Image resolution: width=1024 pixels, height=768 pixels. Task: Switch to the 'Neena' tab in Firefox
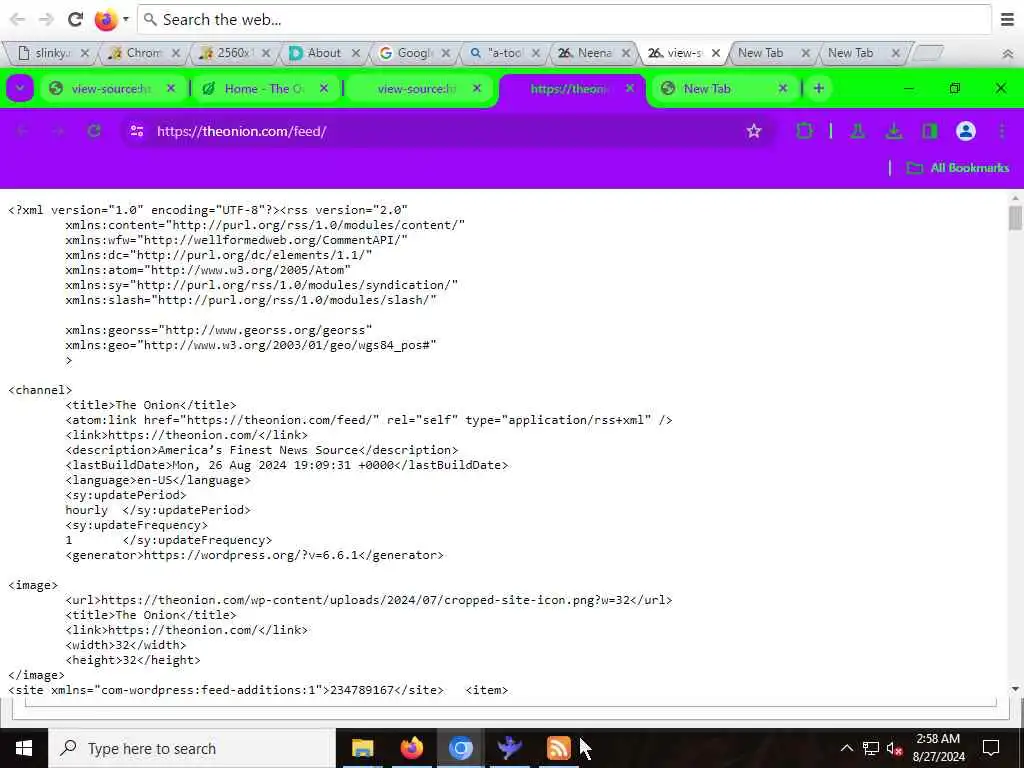594,53
